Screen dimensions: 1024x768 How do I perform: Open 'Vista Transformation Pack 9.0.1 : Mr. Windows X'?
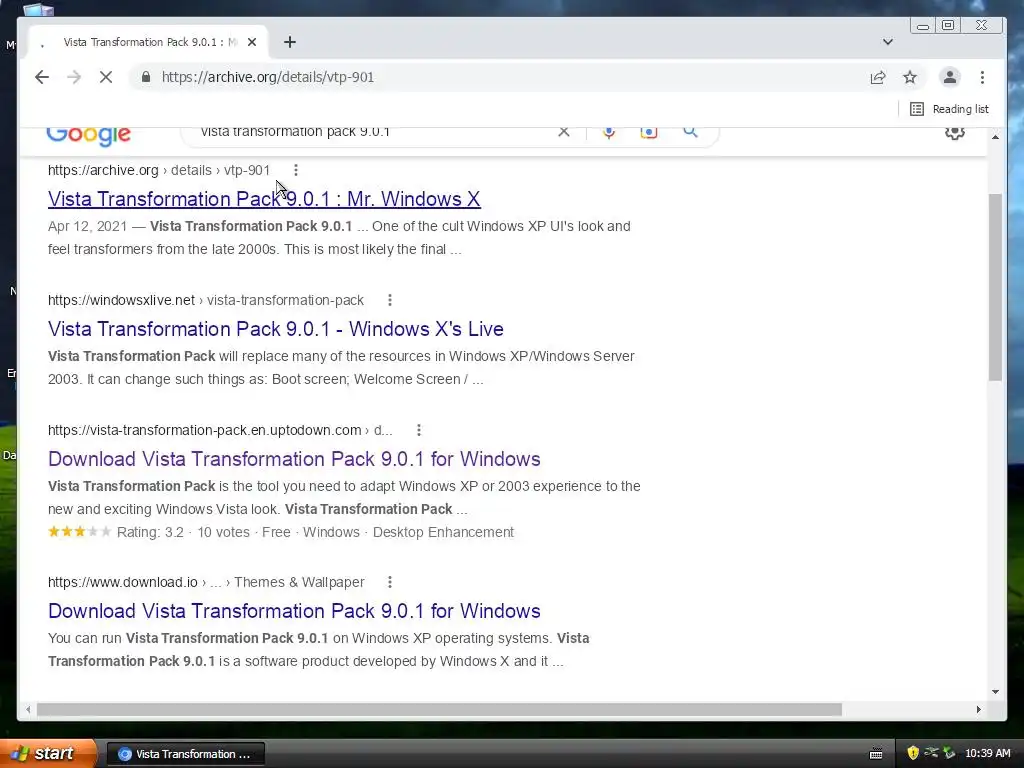[x=264, y=199]
